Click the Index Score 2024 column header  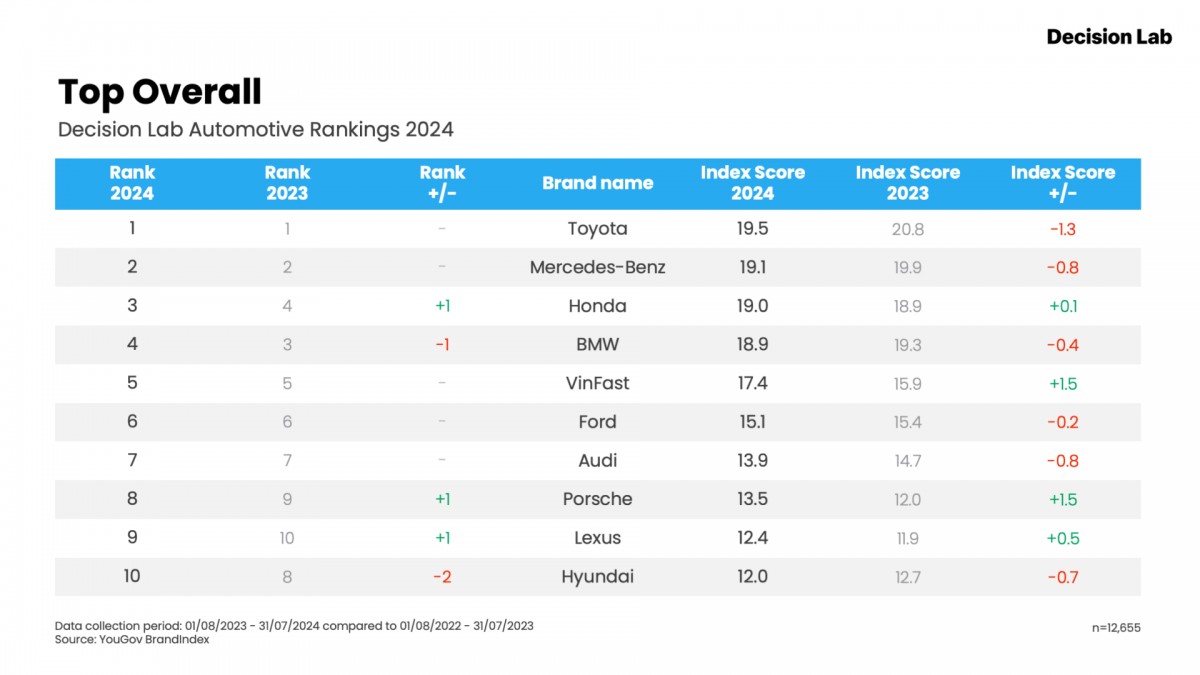click(x=752, y=183)
